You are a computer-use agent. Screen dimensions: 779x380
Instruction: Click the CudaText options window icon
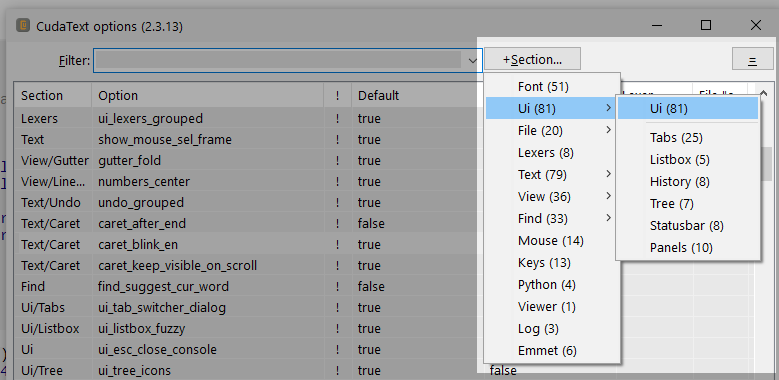coord(23,25)
